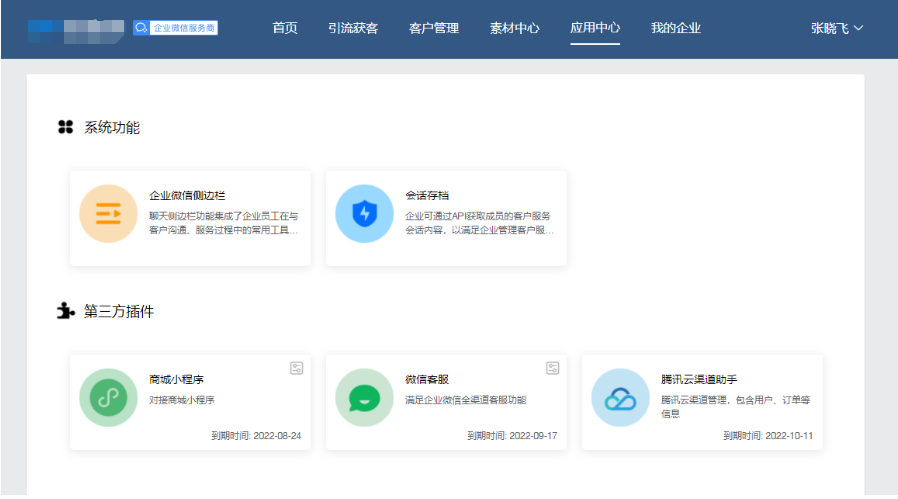Click the 企业微信服务商 badge in header
Viewport: 898px width, 499px height.
176,28
